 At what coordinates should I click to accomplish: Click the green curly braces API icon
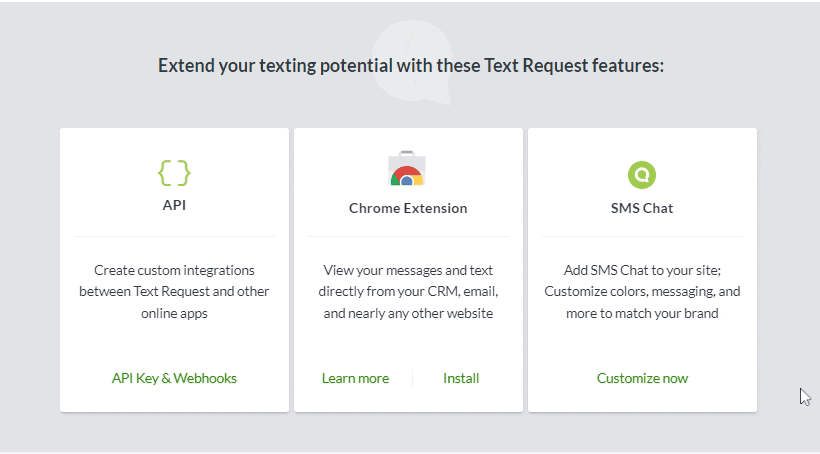coord(174,173)
